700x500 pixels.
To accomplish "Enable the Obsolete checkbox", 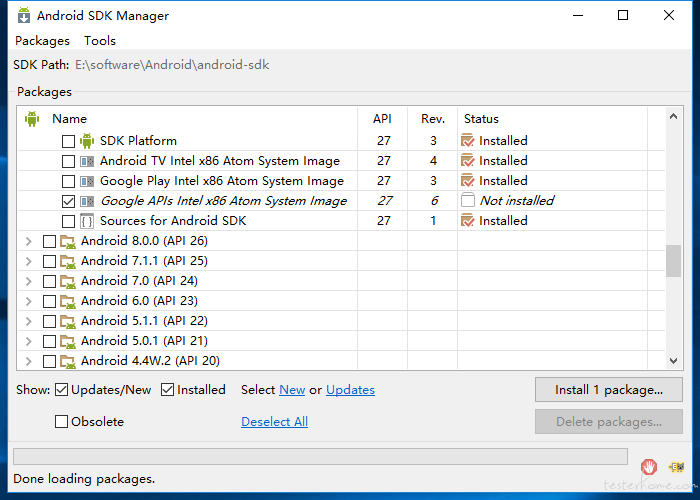I will click(x=61, y=421).
